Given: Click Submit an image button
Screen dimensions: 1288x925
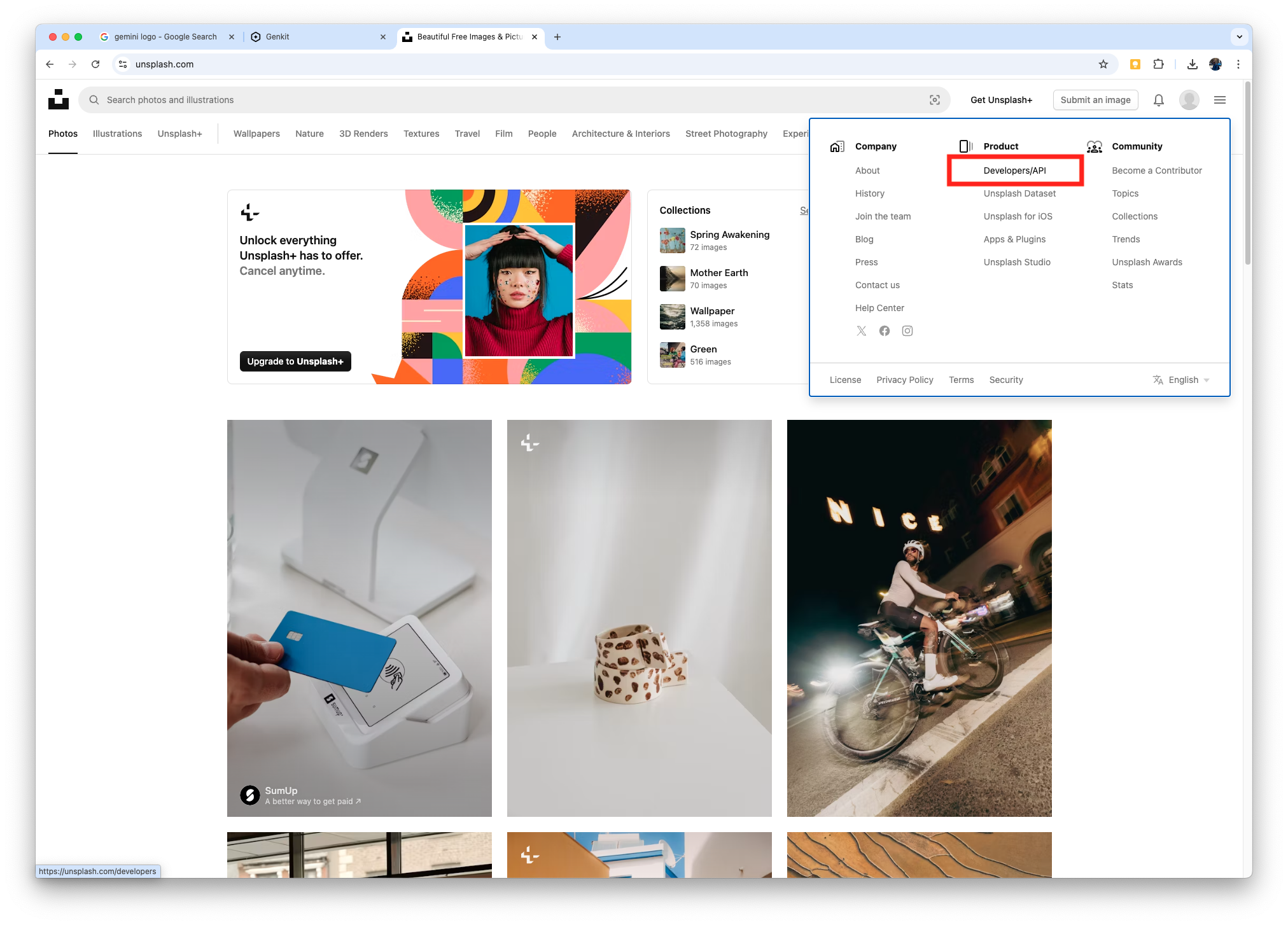Looking at the screenshot, I should tap(1095, 100).
